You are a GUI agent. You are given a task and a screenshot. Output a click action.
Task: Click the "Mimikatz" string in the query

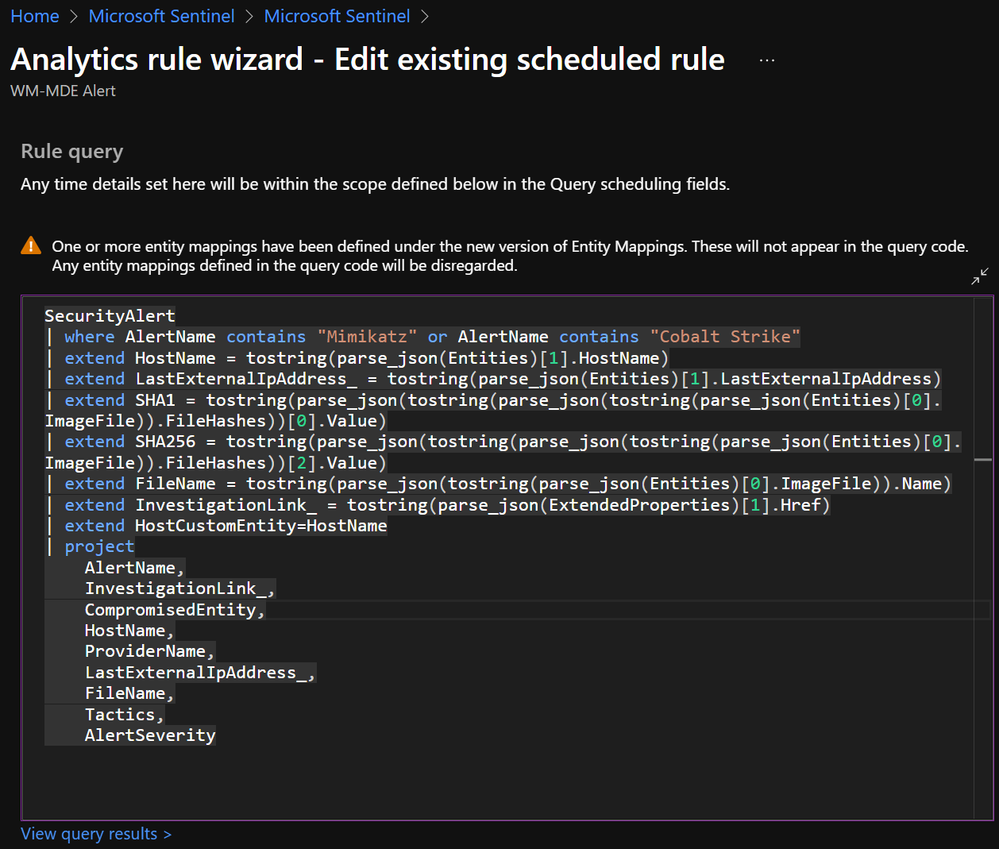(367, 336)
